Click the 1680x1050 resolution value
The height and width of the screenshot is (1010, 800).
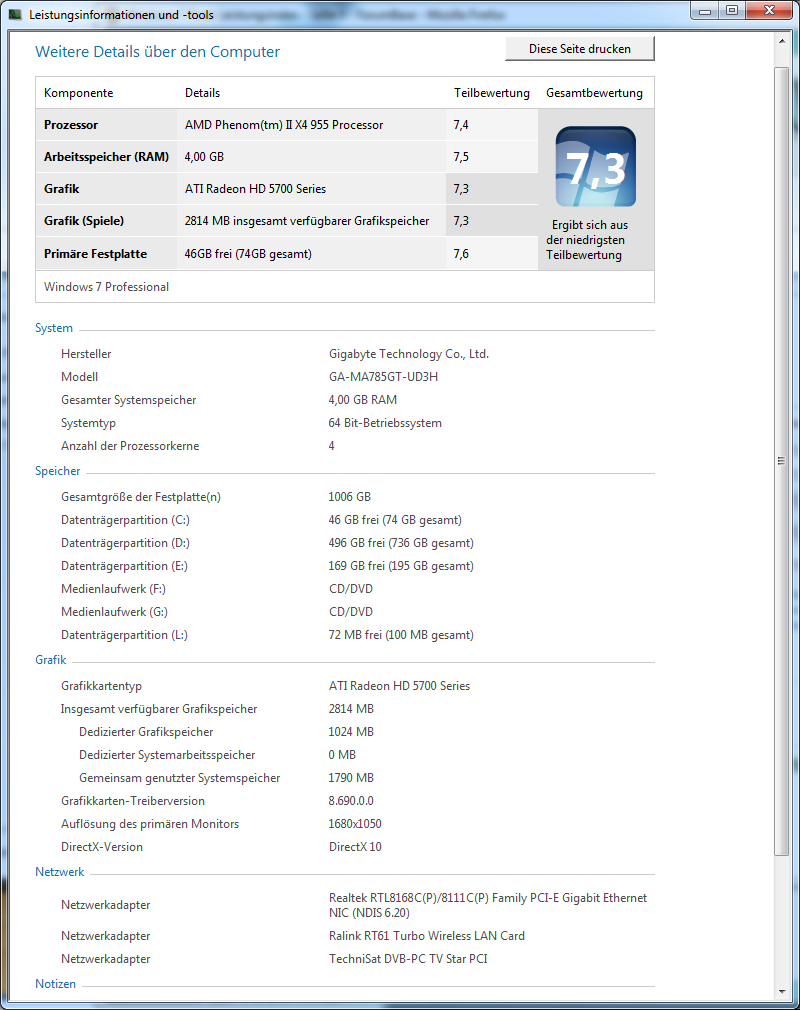coord(355,824)
